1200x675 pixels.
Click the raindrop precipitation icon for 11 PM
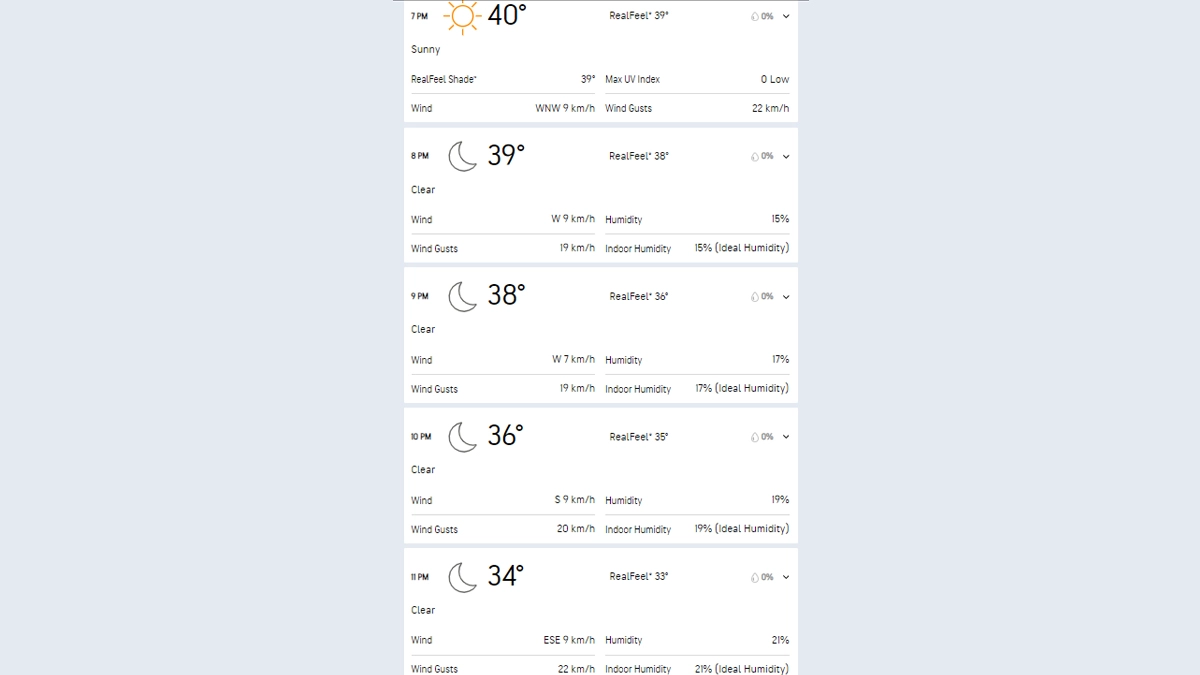pyautogui.click(x=755, y=577)
